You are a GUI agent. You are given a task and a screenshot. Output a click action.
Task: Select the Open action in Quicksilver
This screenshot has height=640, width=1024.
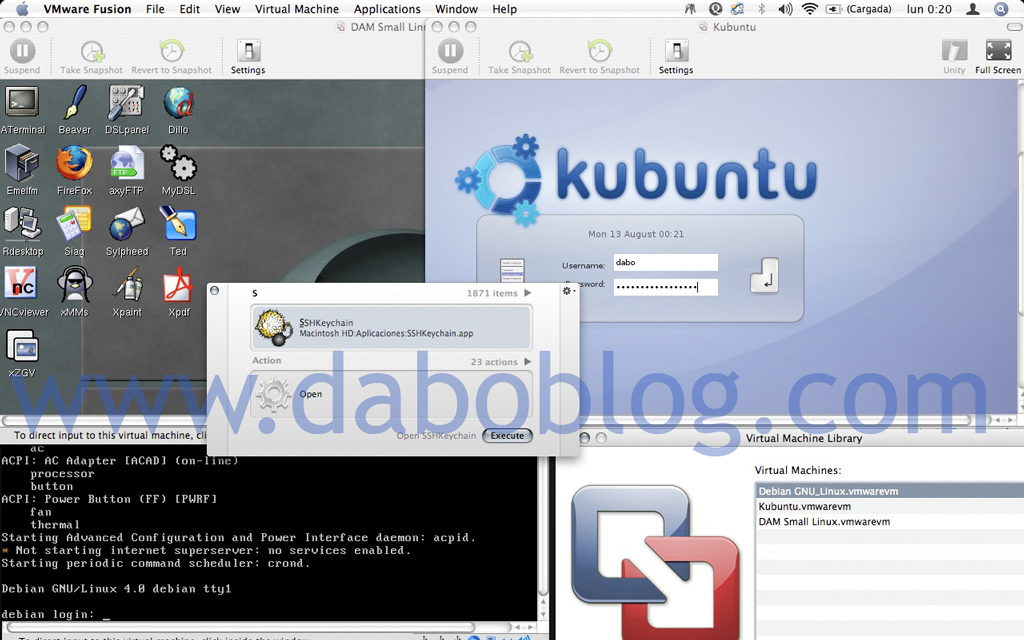point(391,394)
